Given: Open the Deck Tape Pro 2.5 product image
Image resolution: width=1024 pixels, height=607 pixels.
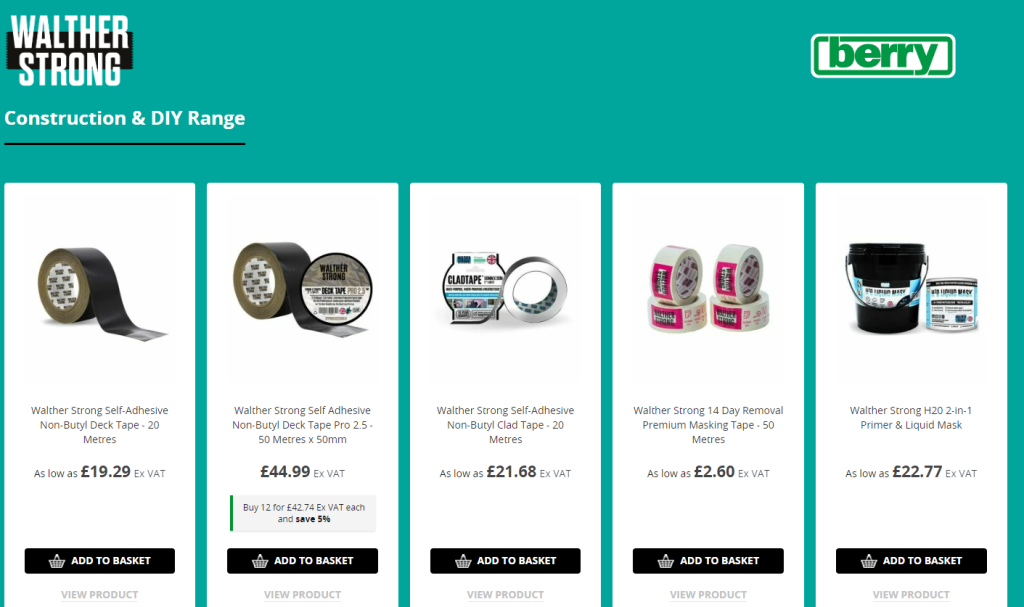Looking at the screenshot, I should 302,291.
